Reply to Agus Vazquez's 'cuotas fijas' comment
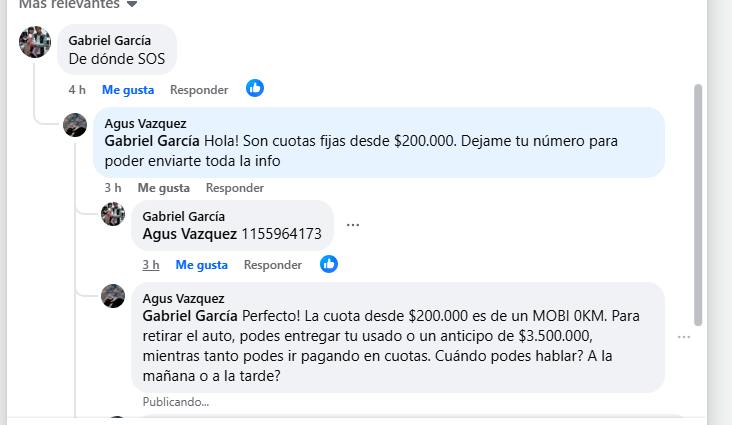The image size is (732, 425). tap(235, 188)
